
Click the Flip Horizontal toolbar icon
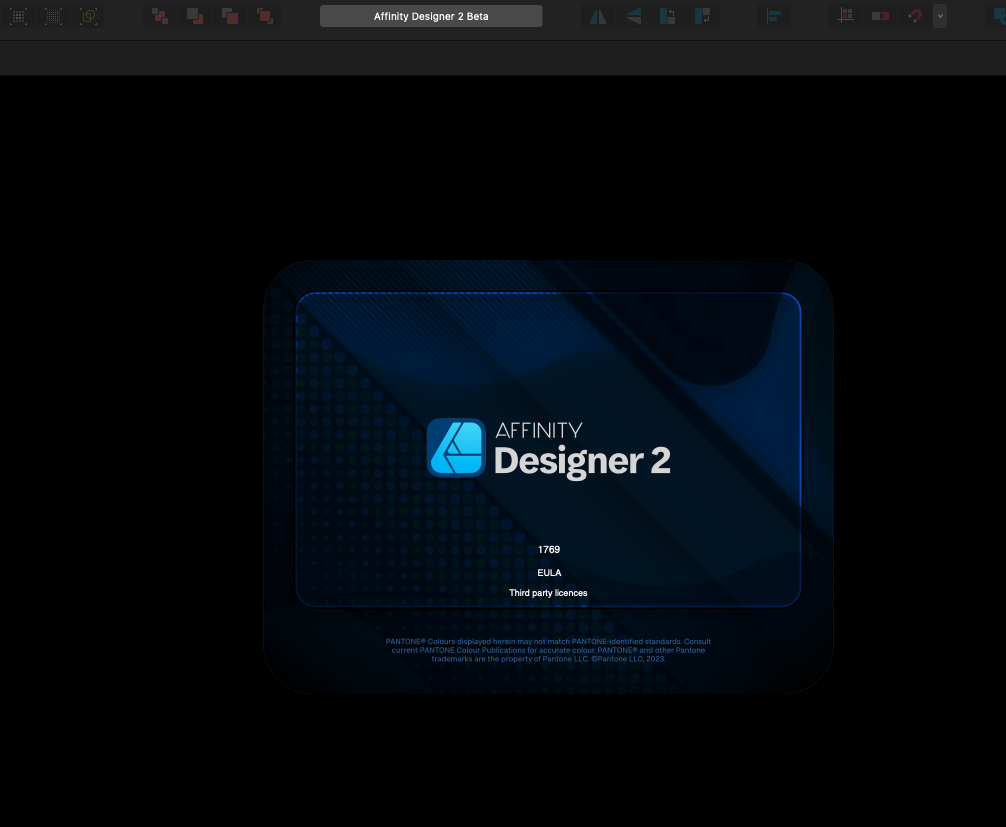click(x=597, y=16)
